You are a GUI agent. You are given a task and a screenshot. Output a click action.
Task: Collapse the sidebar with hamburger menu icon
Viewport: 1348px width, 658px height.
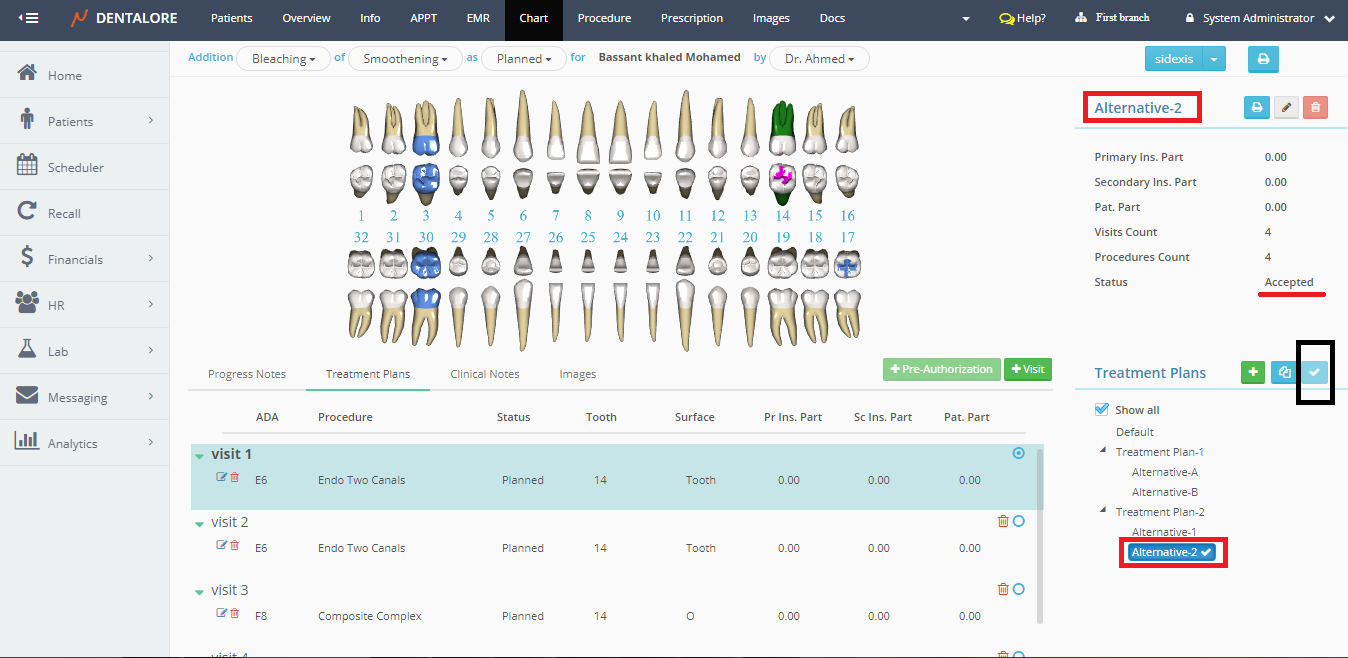(28, 18)
